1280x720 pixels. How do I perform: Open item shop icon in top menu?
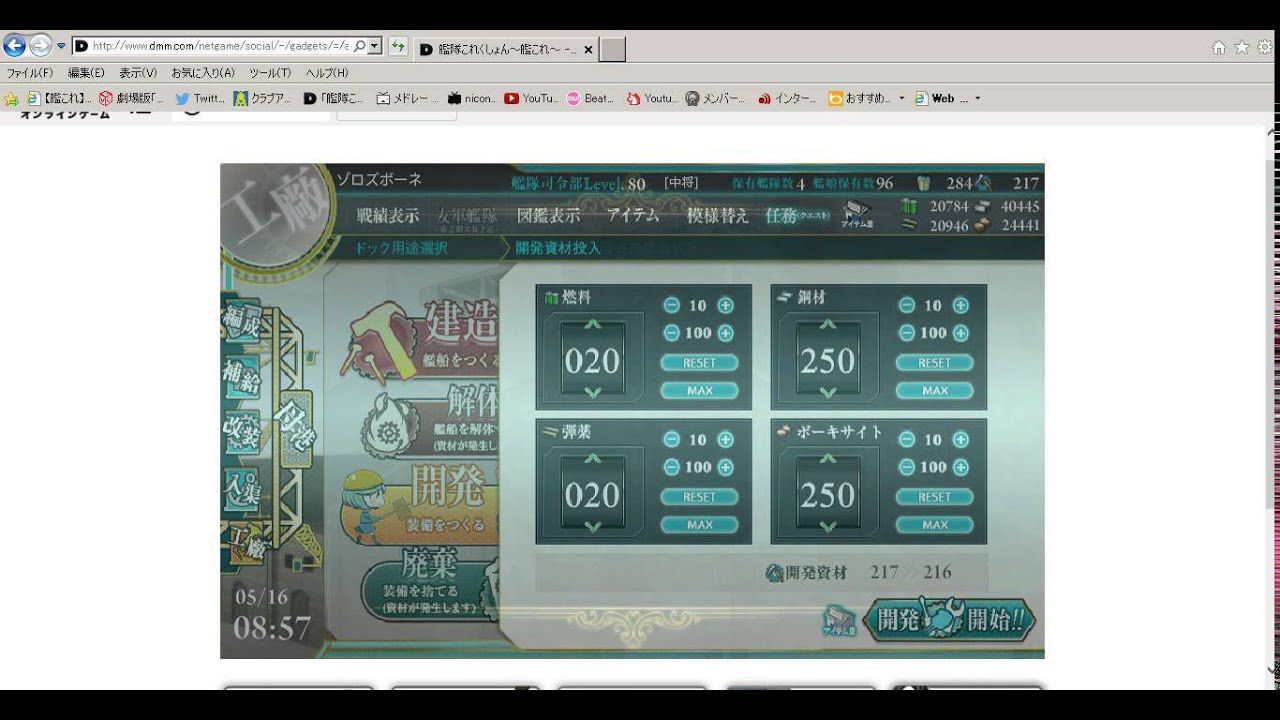[856, 213]
